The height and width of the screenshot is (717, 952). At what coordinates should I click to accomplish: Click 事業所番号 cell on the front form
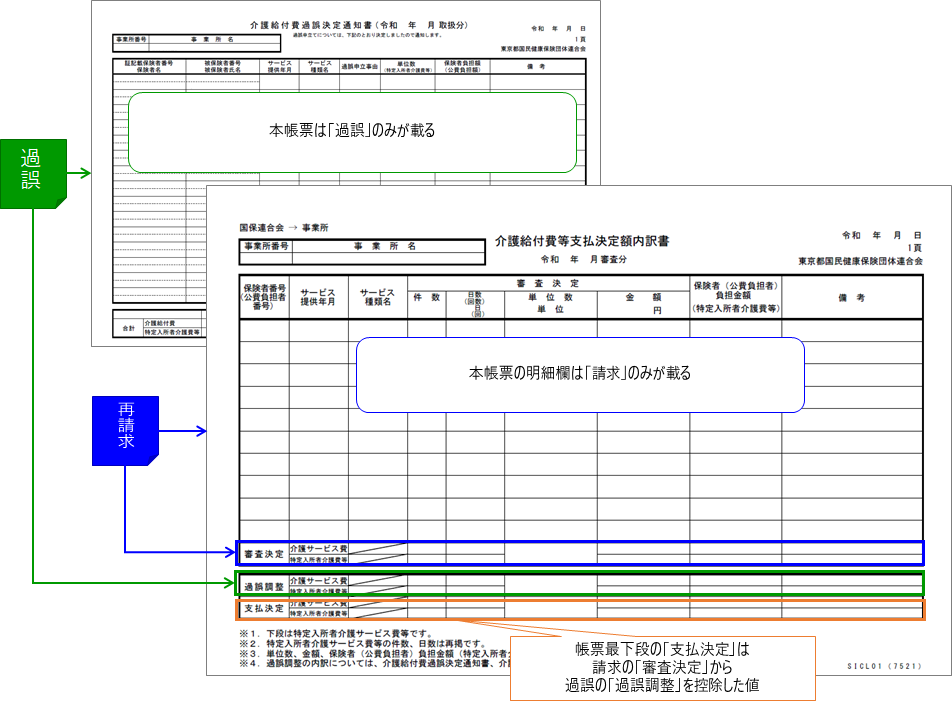pos(267,246)
